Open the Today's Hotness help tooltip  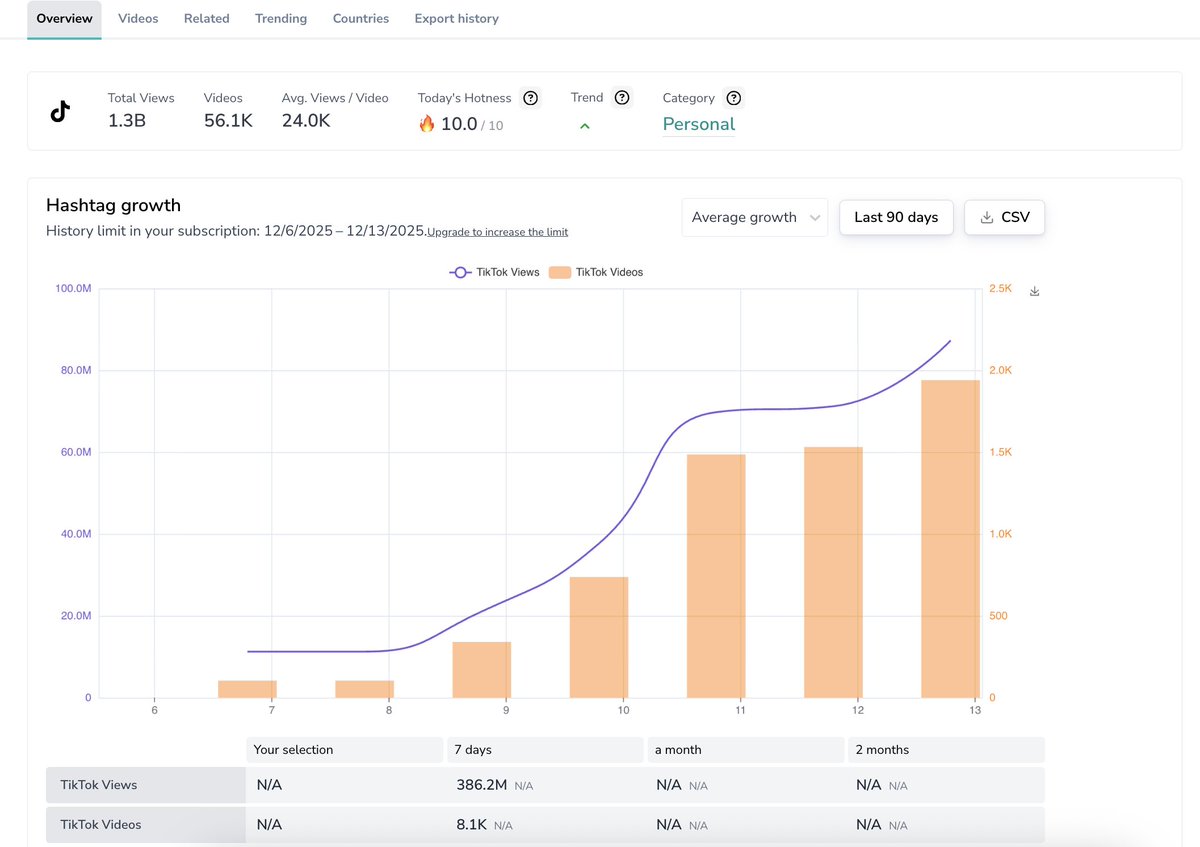tap(531, 98)
